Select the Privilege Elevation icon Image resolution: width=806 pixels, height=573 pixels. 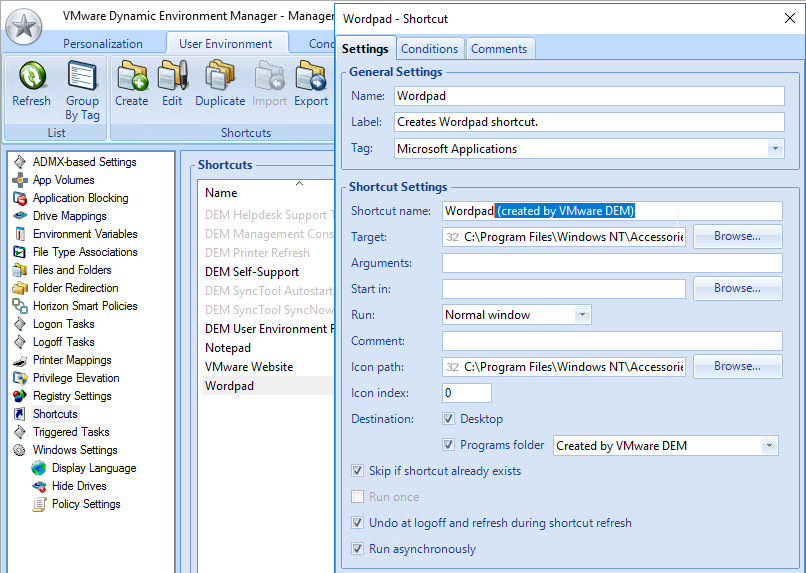click(20, 378)
